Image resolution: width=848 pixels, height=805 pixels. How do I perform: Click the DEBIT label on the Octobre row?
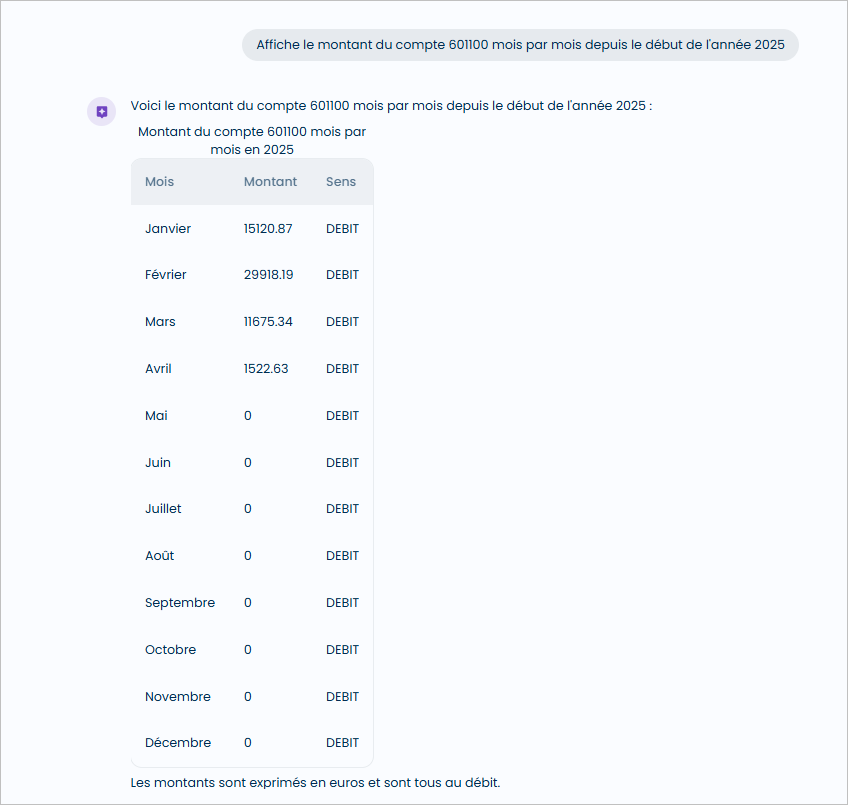coord(342,649)
